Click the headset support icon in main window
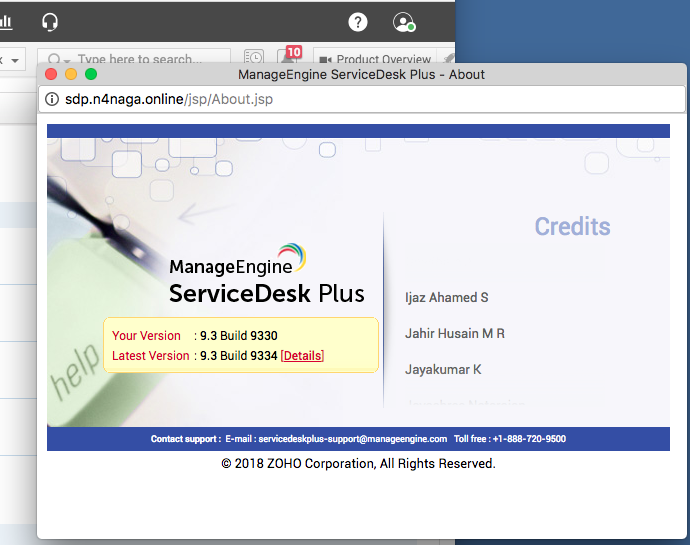The height and width of the screenshot is (545, 690). tap(50, 22)
